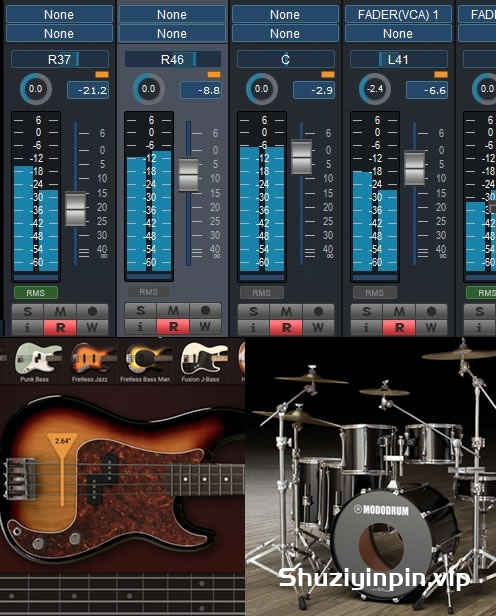Toggle input monitor on R46 channel
Viewport: 496px width, 616px height.
point(141,326)
